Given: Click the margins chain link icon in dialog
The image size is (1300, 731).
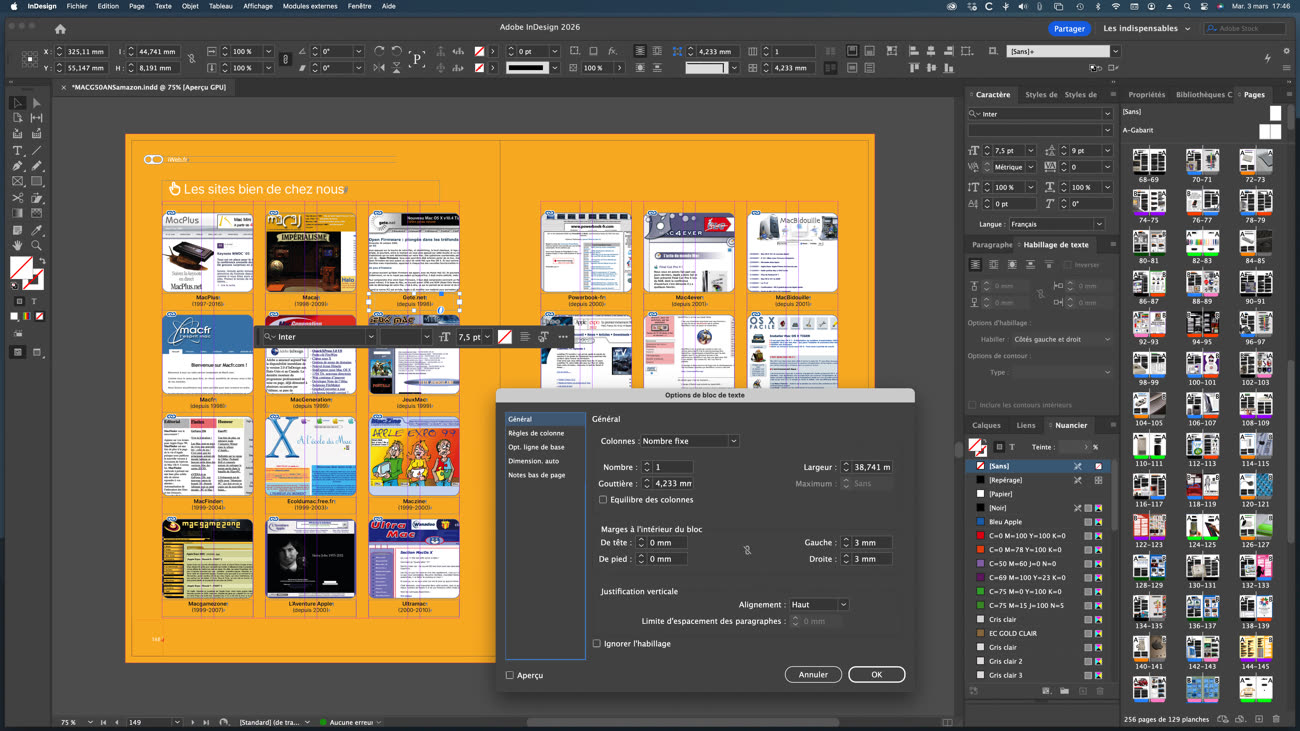Looking at the screenshot, I should coord(747,550).
